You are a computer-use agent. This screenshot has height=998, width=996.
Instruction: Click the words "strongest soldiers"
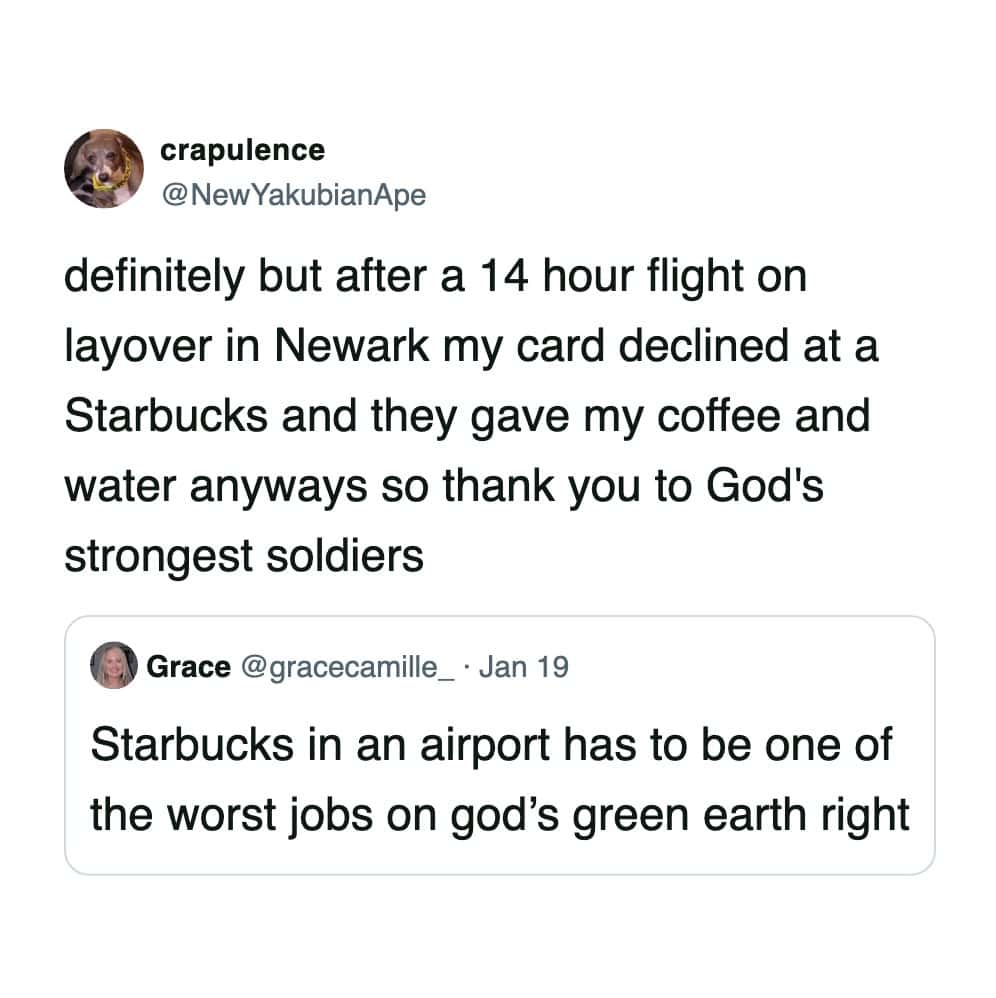(x=244, y=555)
